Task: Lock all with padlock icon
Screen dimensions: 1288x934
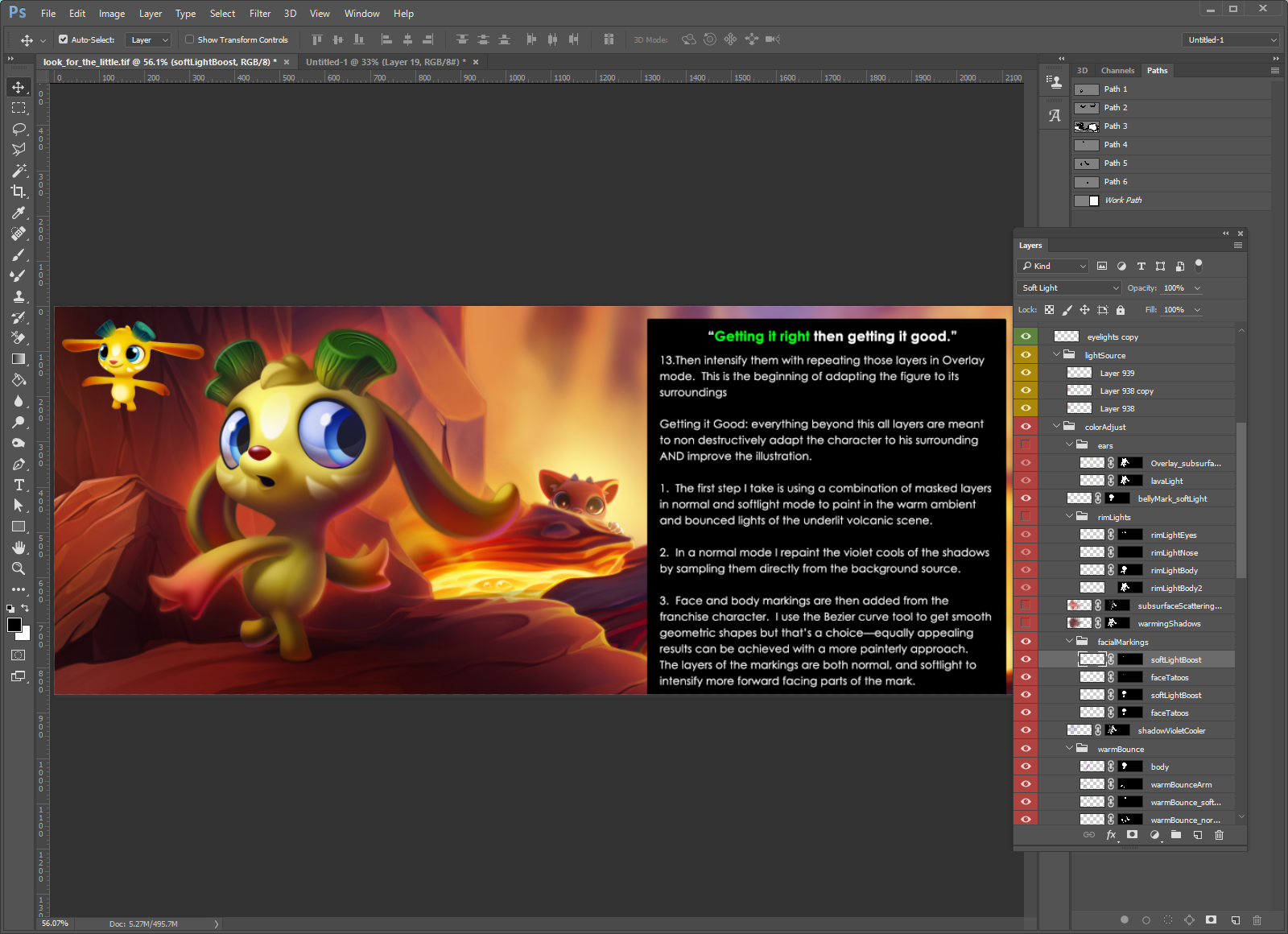Action: click(1121, 310)
